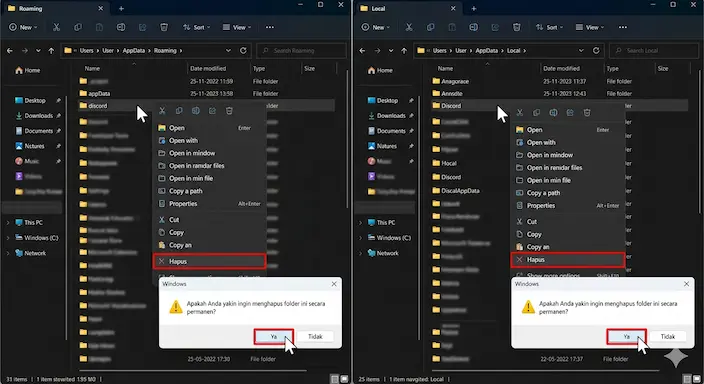The height and width of the screenshot is (384, 704).
Task: Click Copy icon in Roaming window toolbar
Action: [78, 27]
